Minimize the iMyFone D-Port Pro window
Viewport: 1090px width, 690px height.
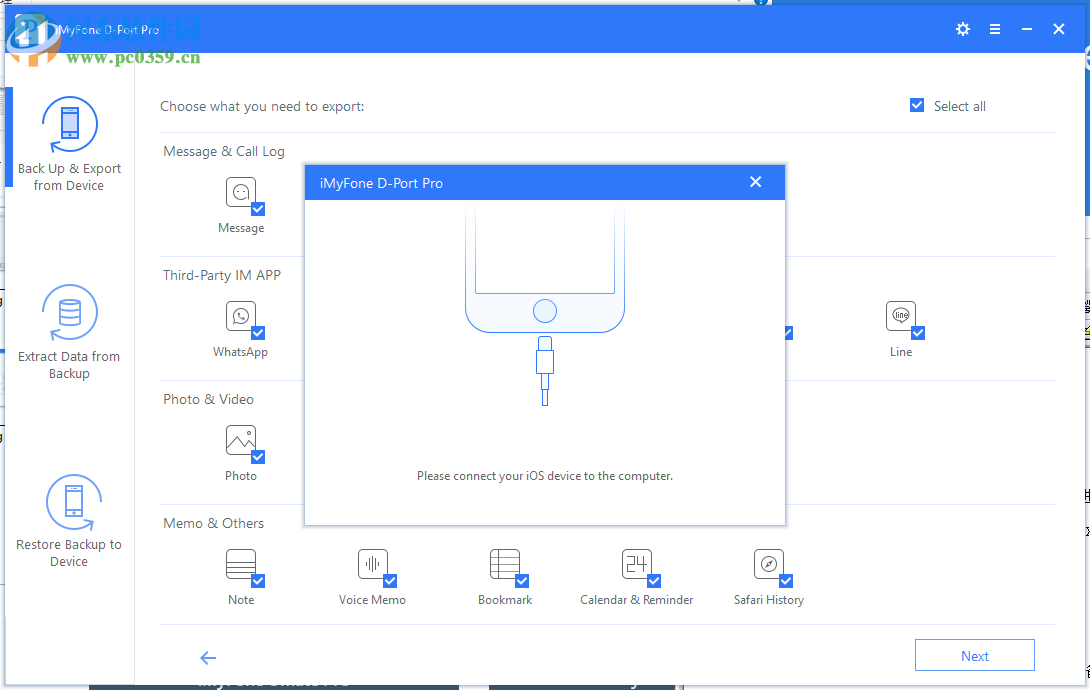click(1027, 29)
